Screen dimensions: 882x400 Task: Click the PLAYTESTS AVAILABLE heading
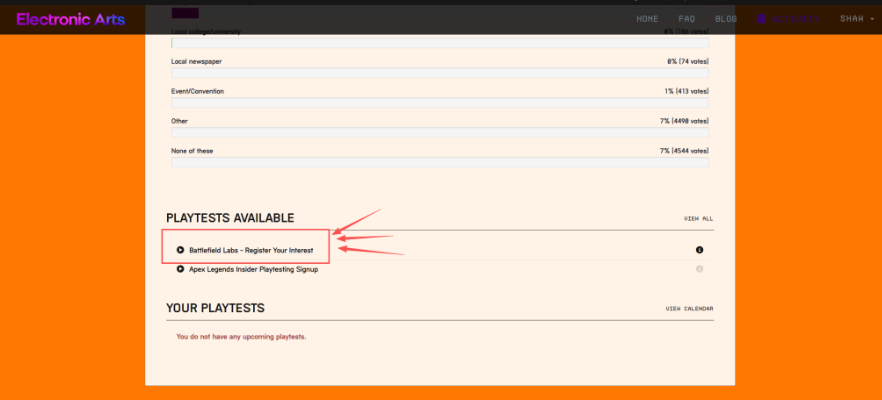click(x=230, y=218)
